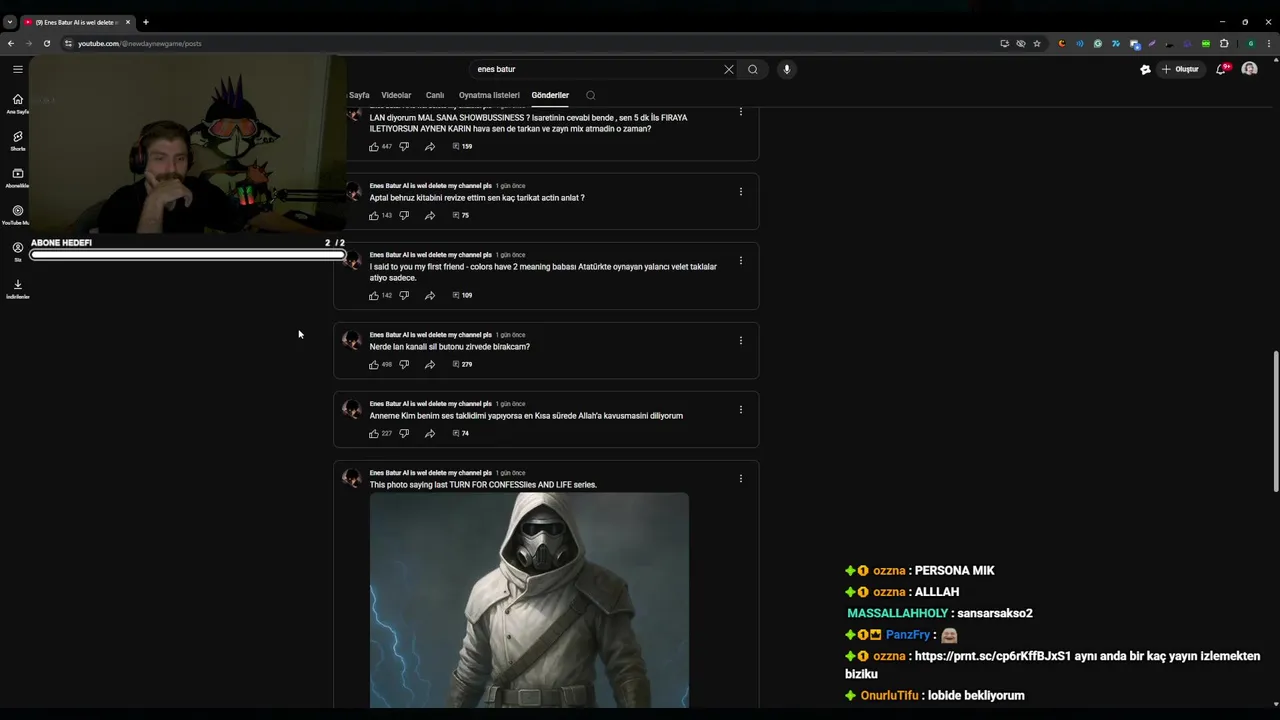Image resolution: width=1280 pixels, height=720 pixels.
Task: Open Abonelikler in the sidebar
Action: point(17,178)
